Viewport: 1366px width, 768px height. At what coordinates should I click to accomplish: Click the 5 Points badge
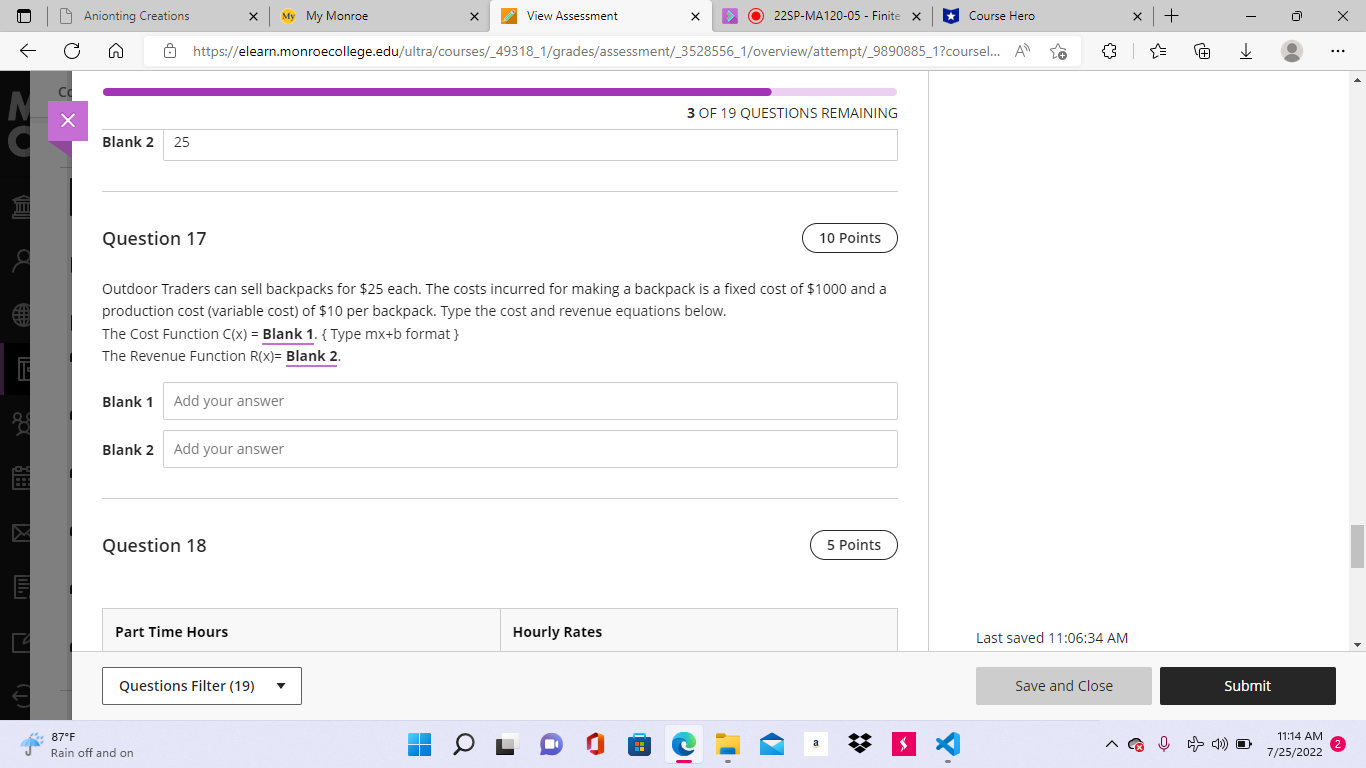click(854, 545)
